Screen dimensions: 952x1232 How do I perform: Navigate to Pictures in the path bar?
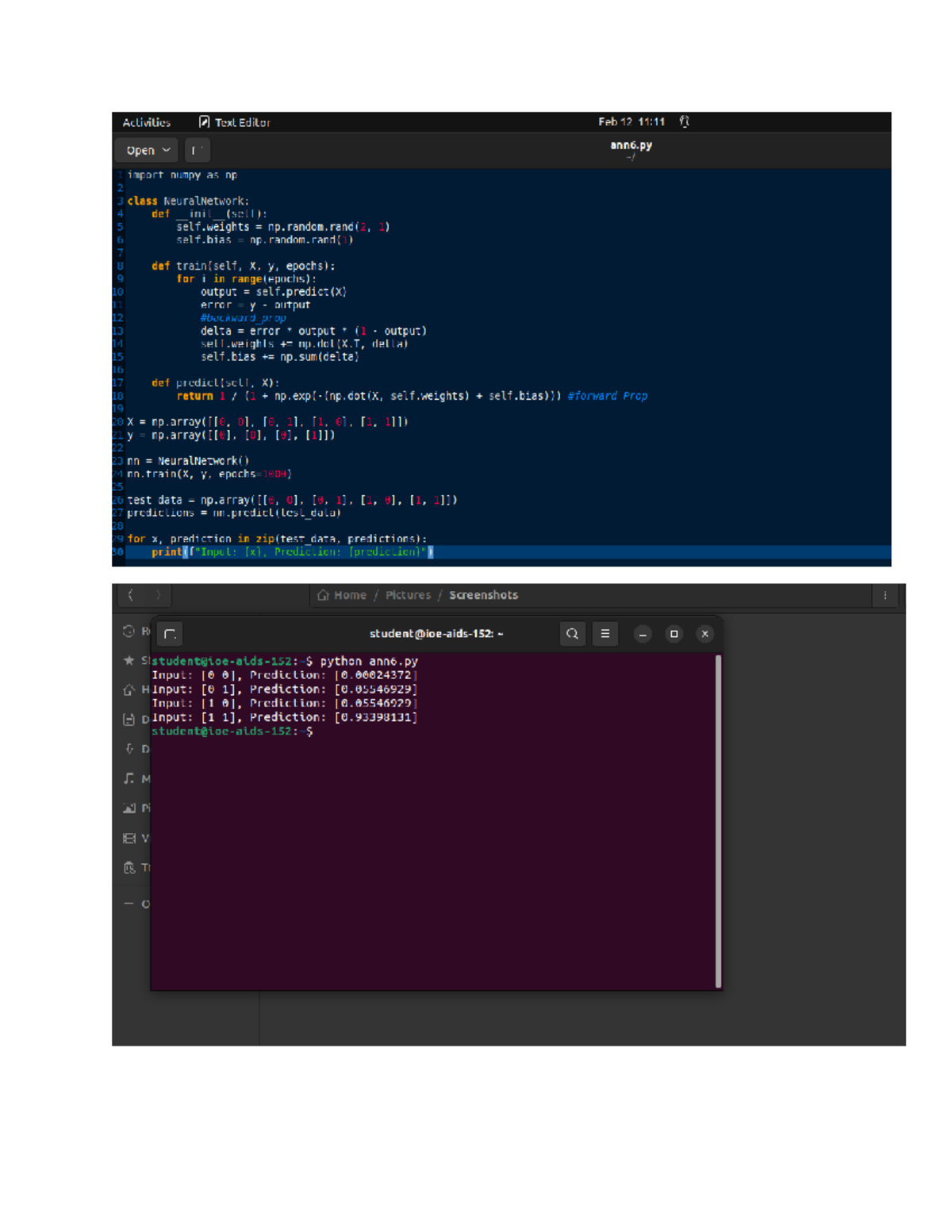(x=408, y=595)
